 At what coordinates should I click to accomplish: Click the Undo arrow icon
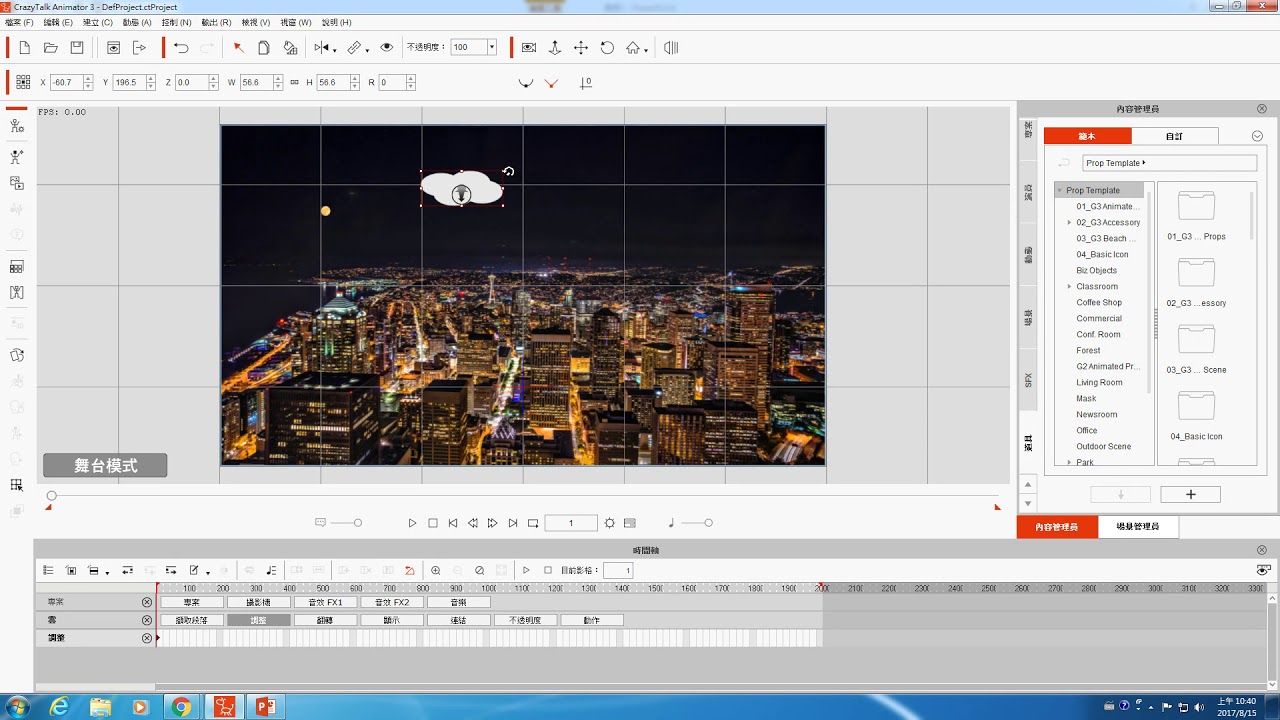point(181,48)
